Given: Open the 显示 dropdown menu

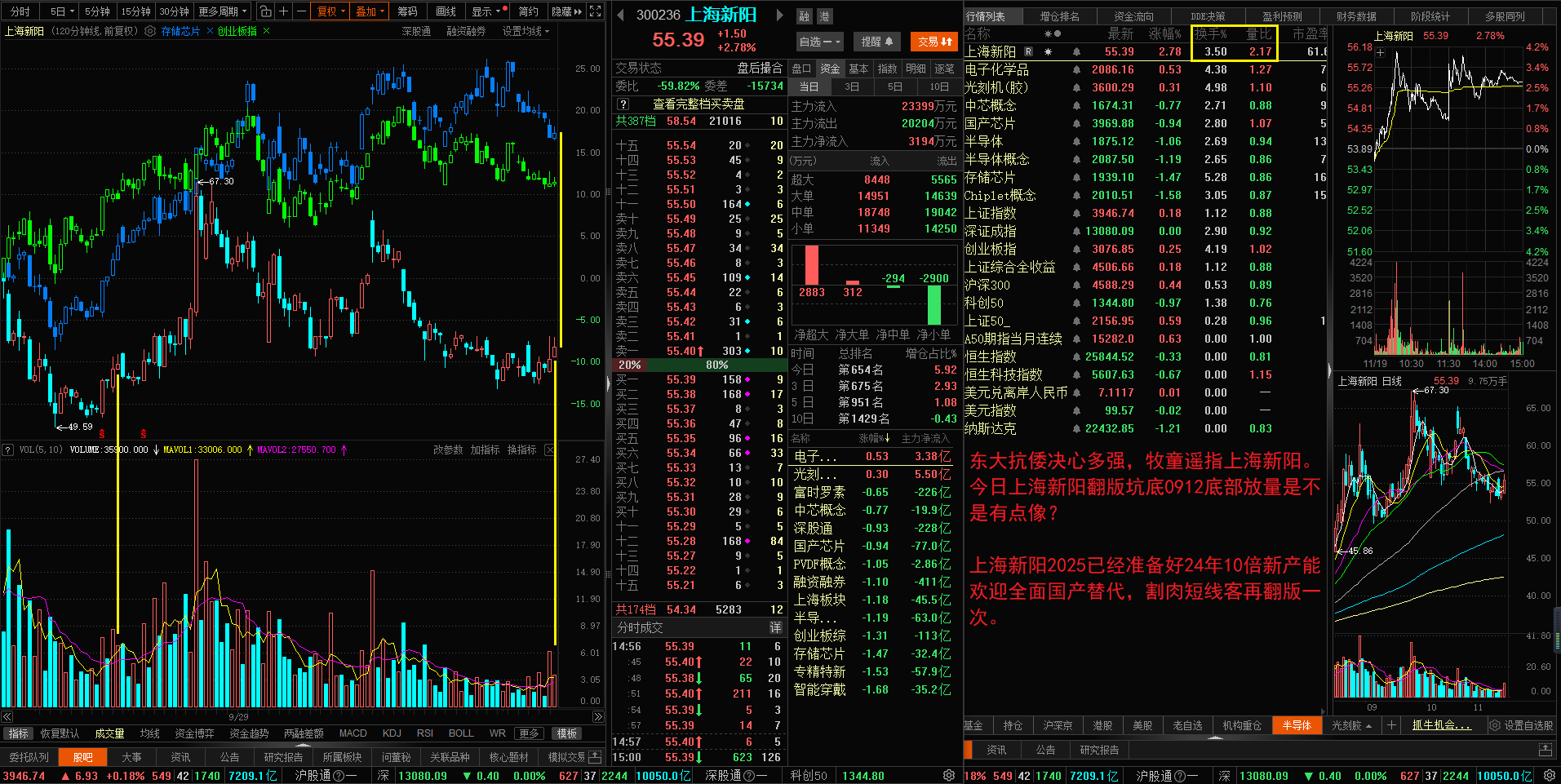Looking at the screenshot, I should [x=490, y=11].
